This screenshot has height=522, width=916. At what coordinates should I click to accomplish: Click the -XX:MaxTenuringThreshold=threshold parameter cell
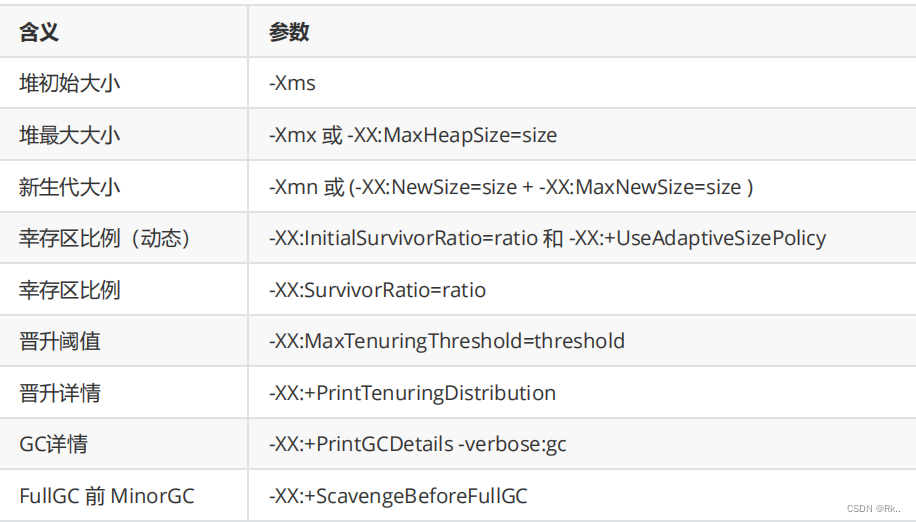[446, 342]
